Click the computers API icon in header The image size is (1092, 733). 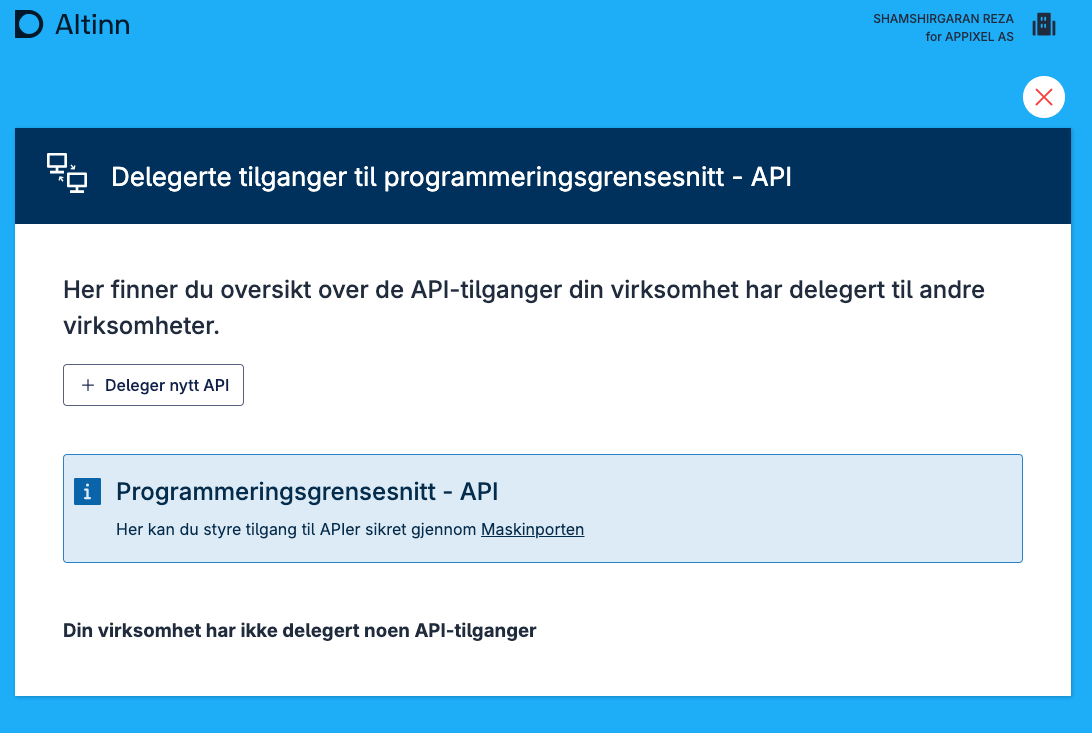[67, 175]
